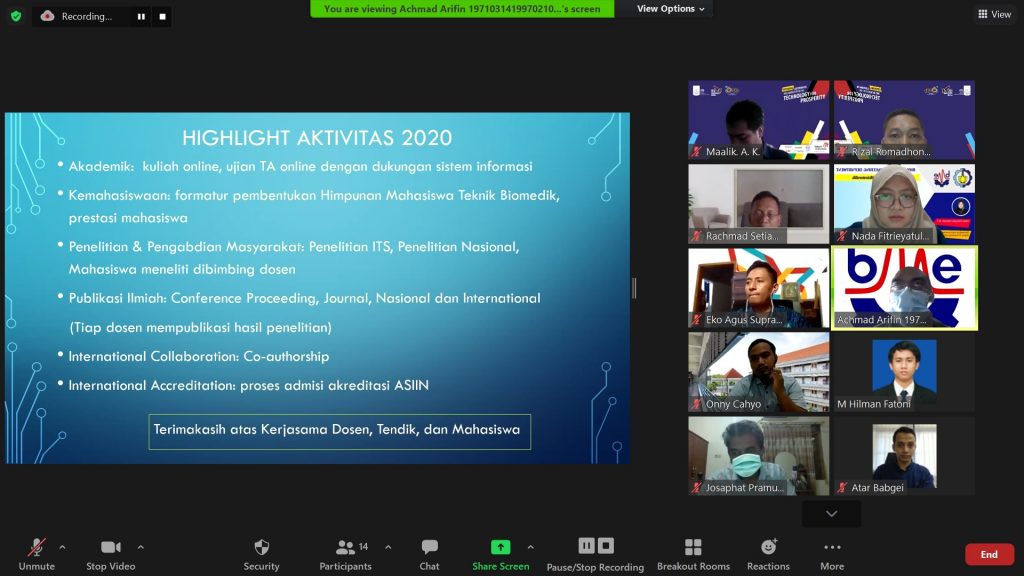Screen dimensions: 1024x576
Task: Click the green encryption shield icon
Action: 15,16
